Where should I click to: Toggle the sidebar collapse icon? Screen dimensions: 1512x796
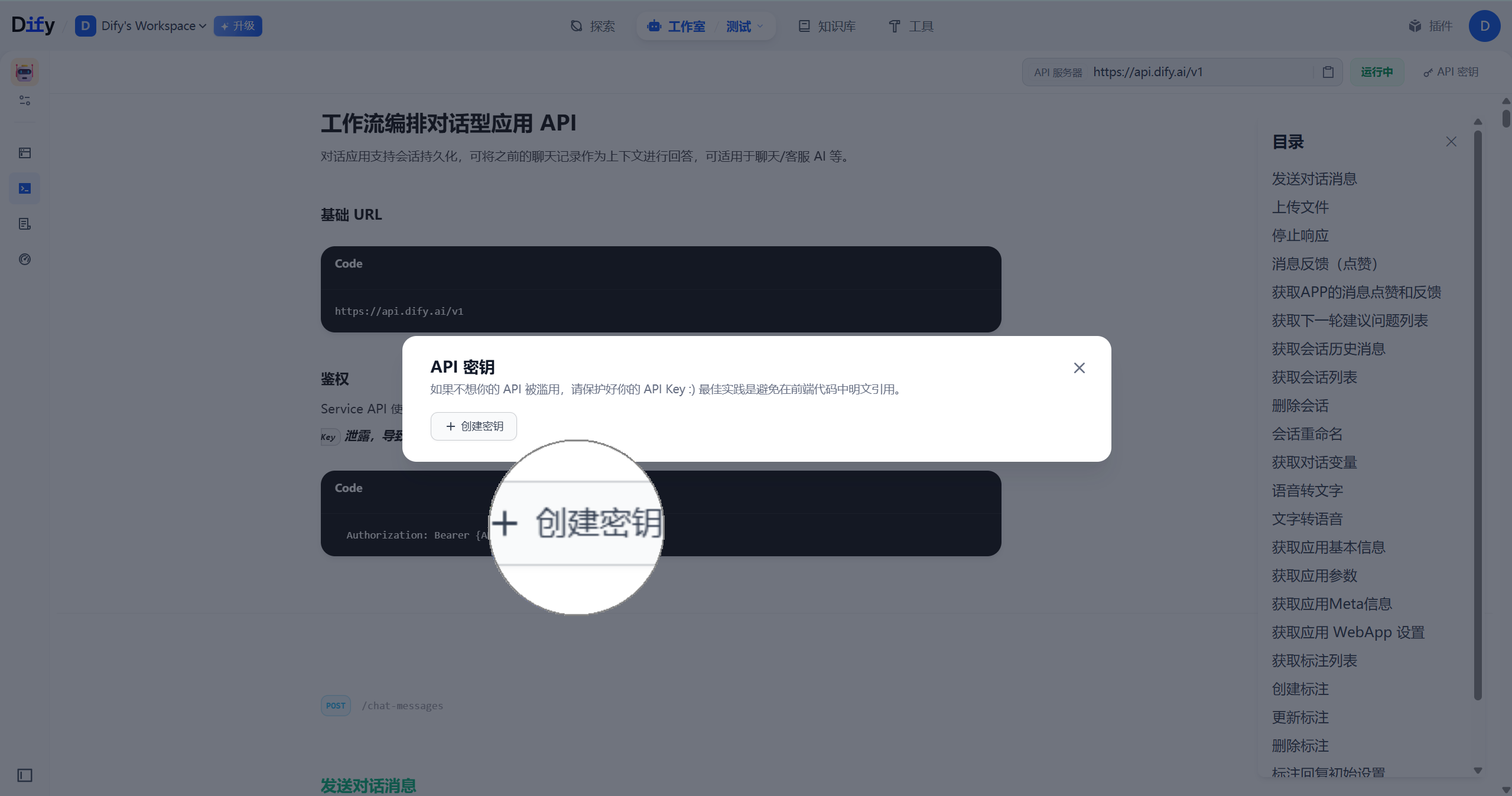(25, 775)
